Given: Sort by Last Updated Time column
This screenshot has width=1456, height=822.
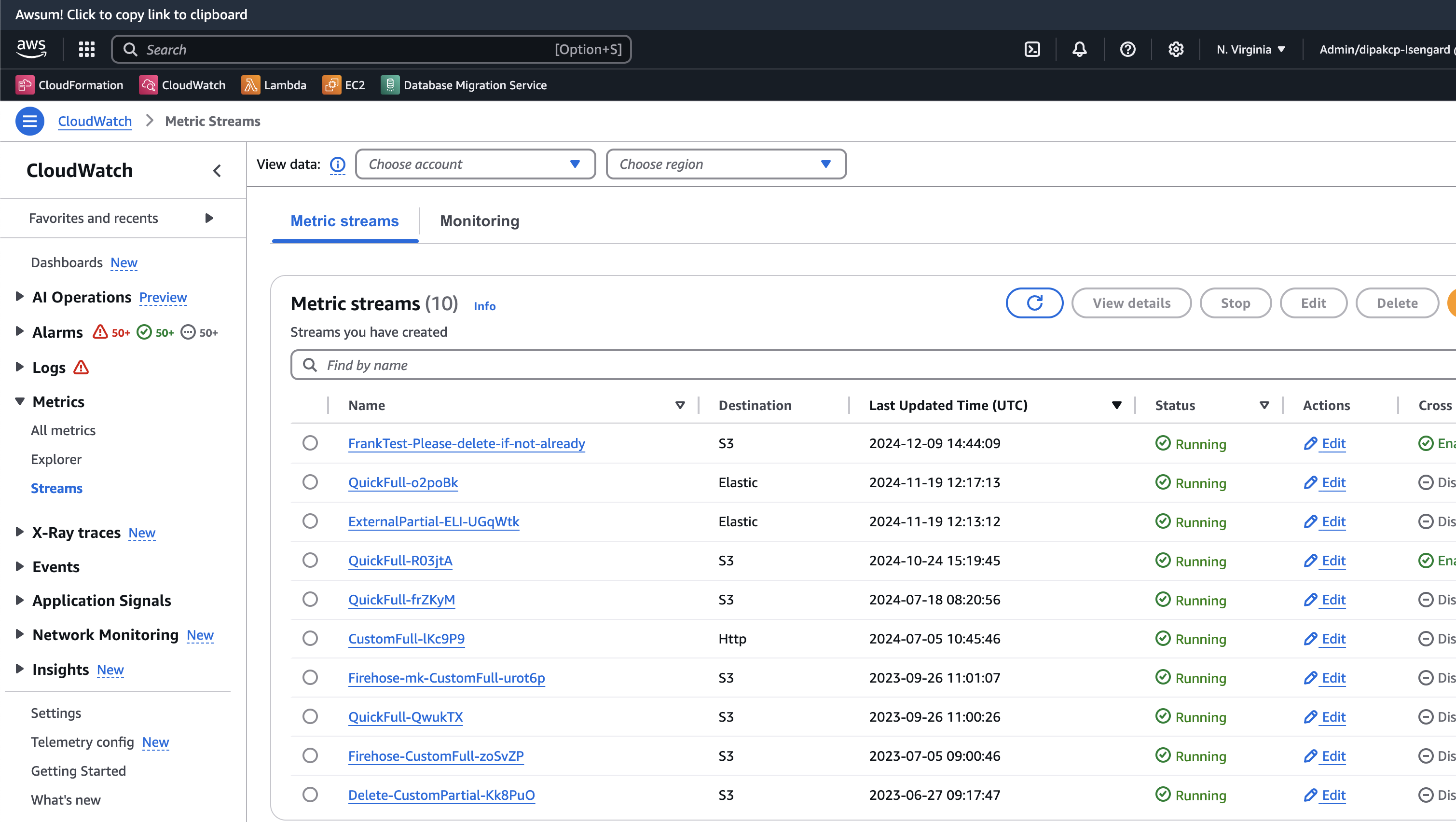Looking at the screenshot, I should pyautogui.click(x=1116, y=405).
